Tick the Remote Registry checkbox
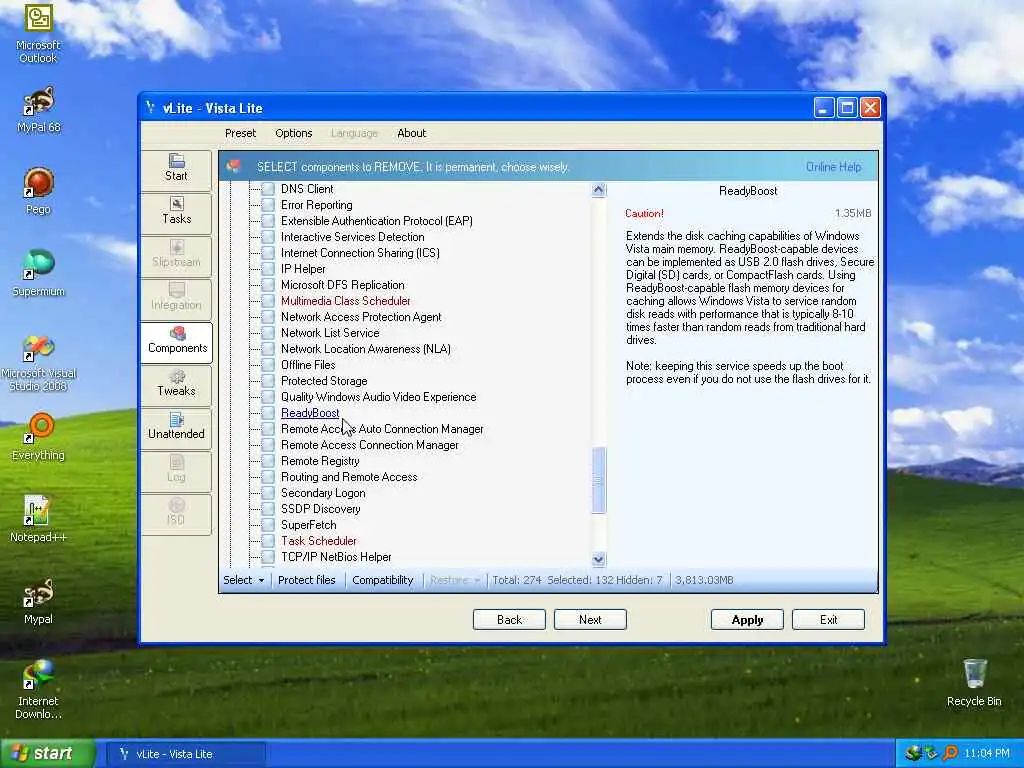The width and height of the screenshot is (1024, 768). pyautogui.click(x=268, y=461)
